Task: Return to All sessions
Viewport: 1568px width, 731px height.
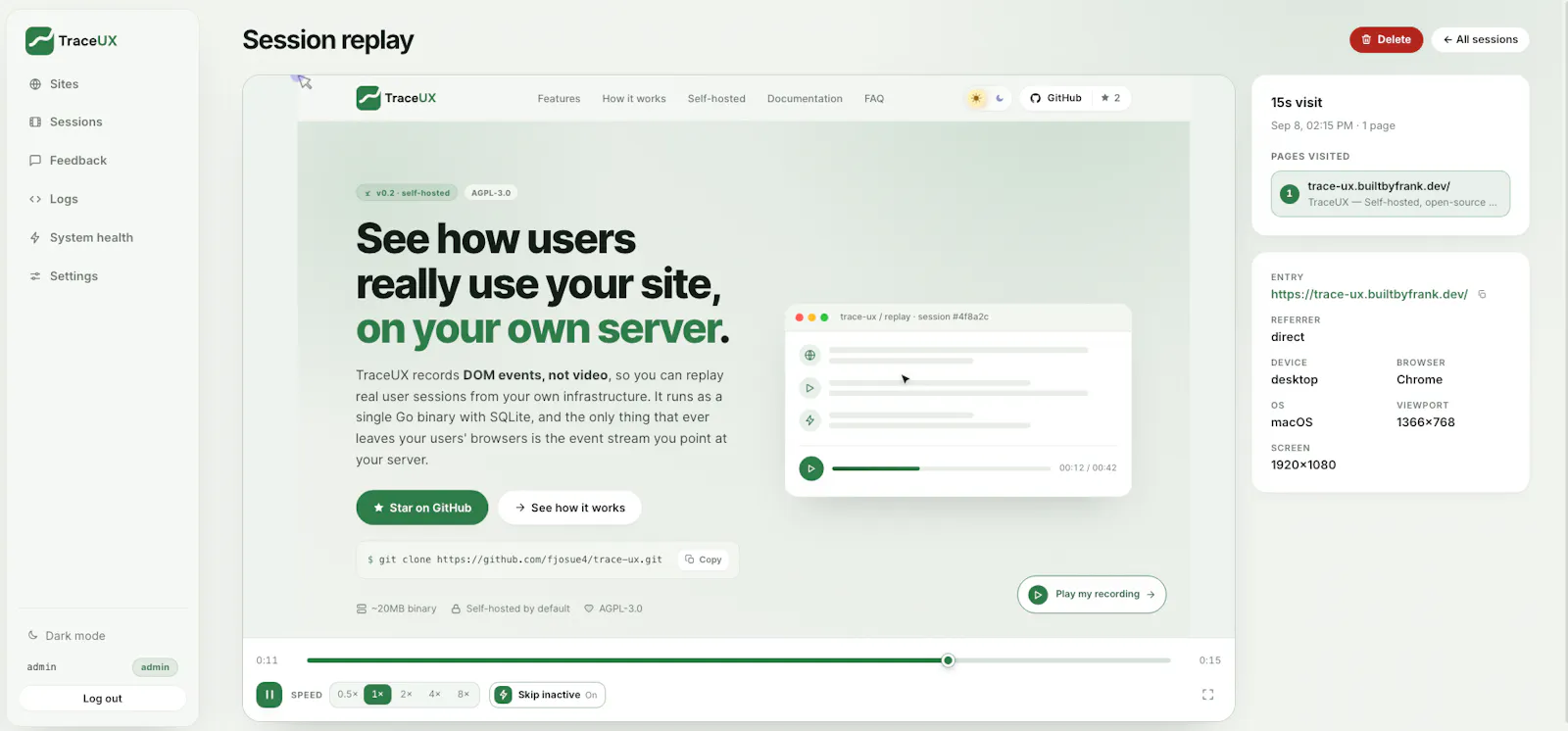Action: point(1480,40)
